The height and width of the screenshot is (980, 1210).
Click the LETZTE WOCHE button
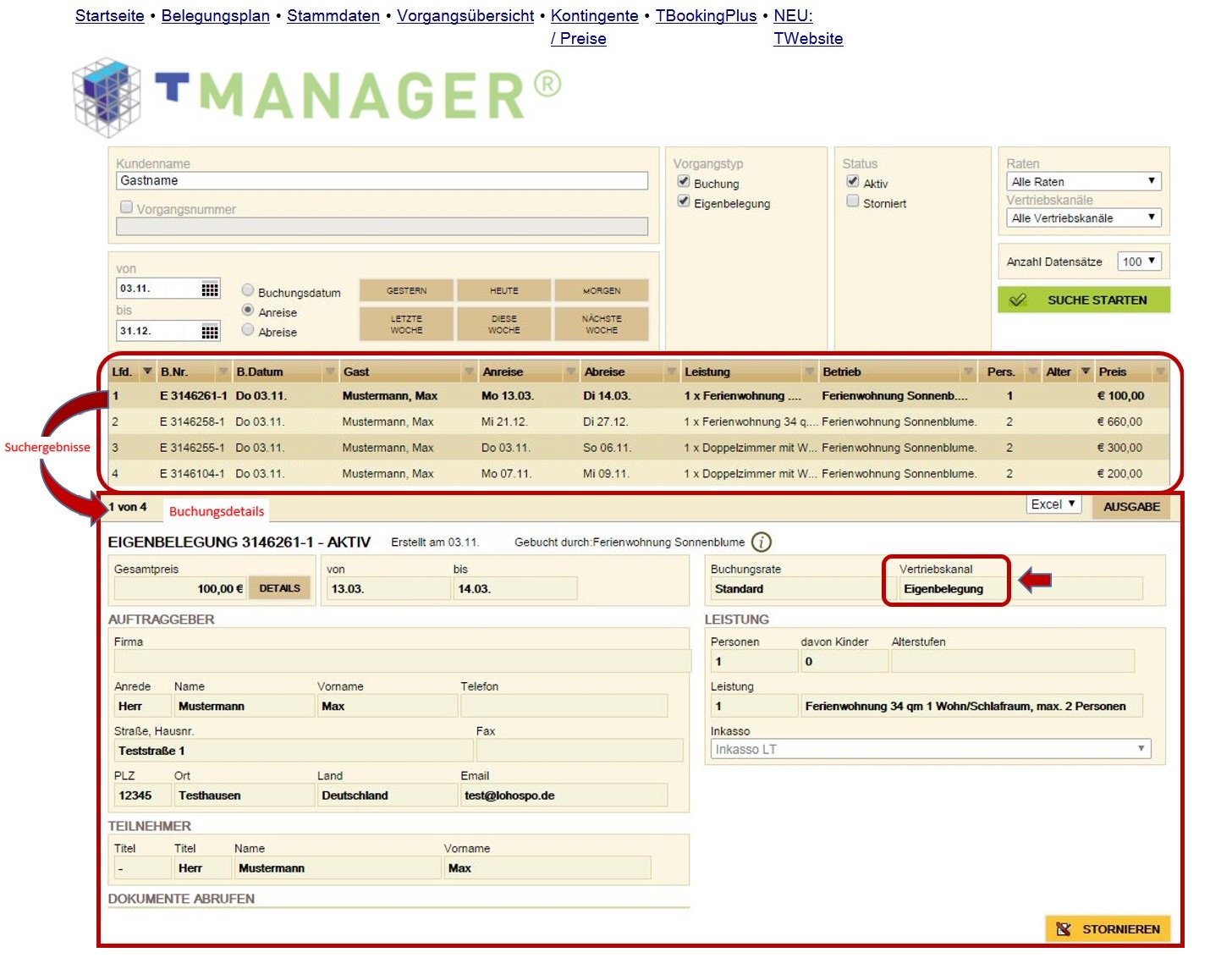[406, 324]
